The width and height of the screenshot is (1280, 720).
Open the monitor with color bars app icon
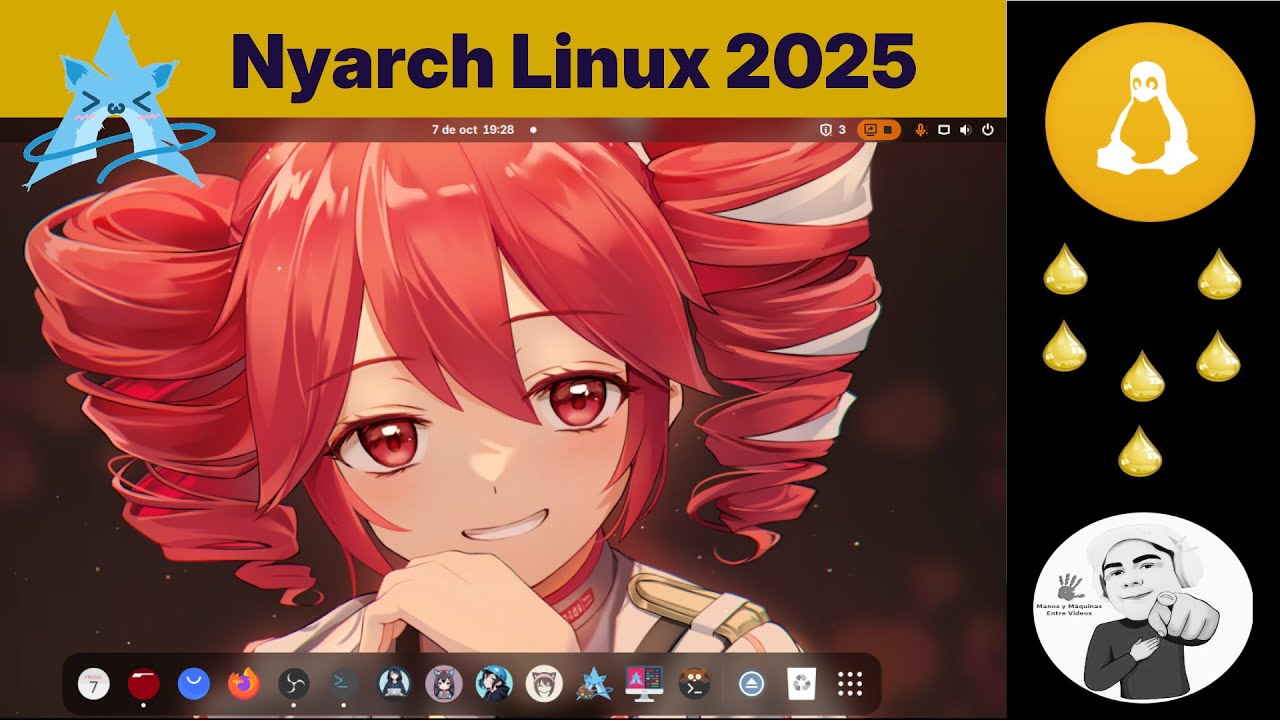(644, 684)
